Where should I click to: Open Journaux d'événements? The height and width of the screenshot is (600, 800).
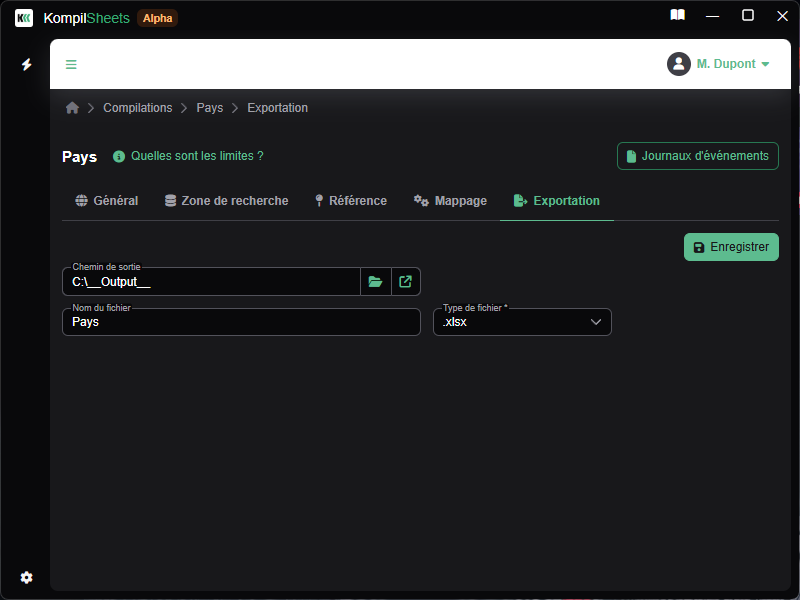(697, 156)
